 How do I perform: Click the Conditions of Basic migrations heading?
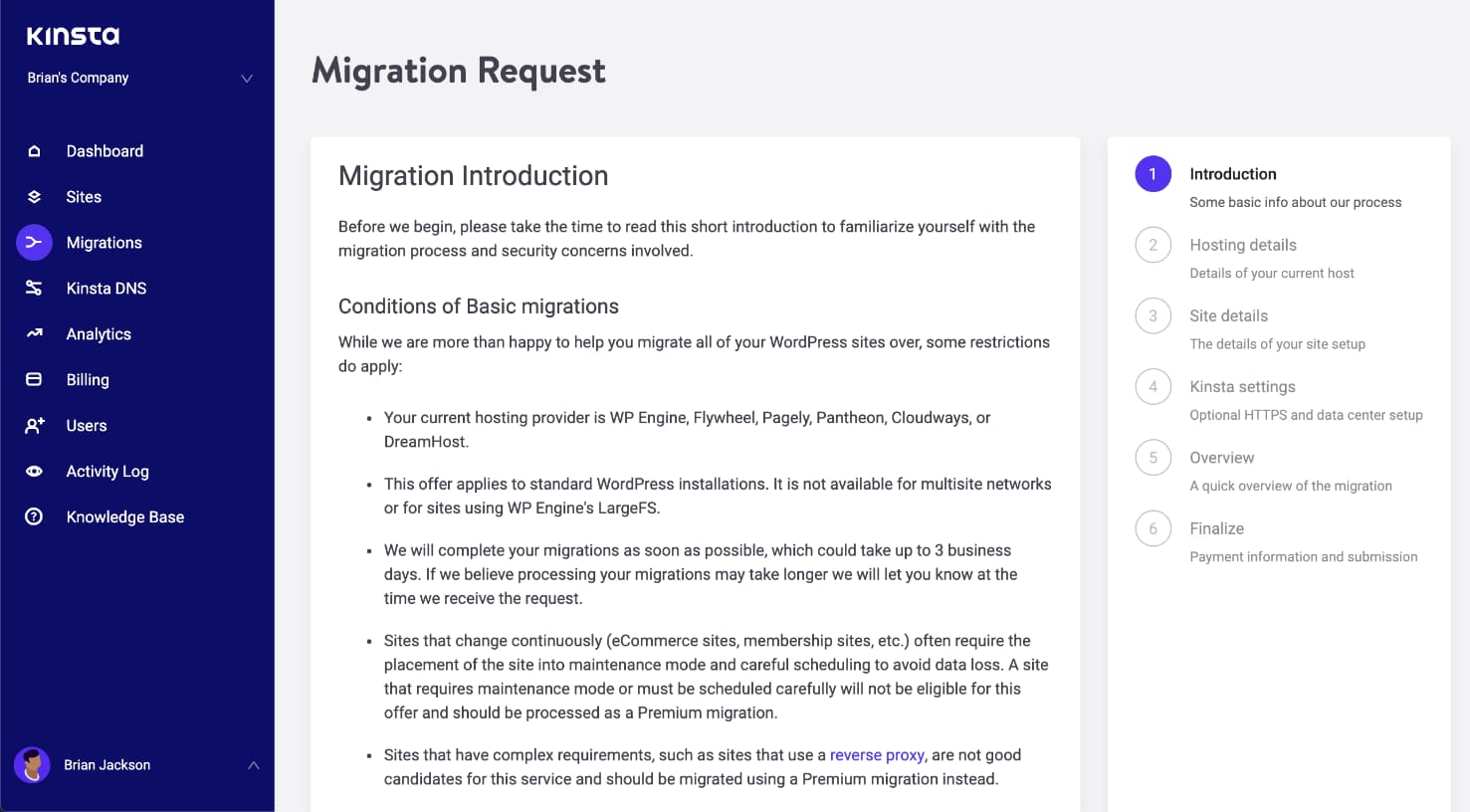point(479,306)
